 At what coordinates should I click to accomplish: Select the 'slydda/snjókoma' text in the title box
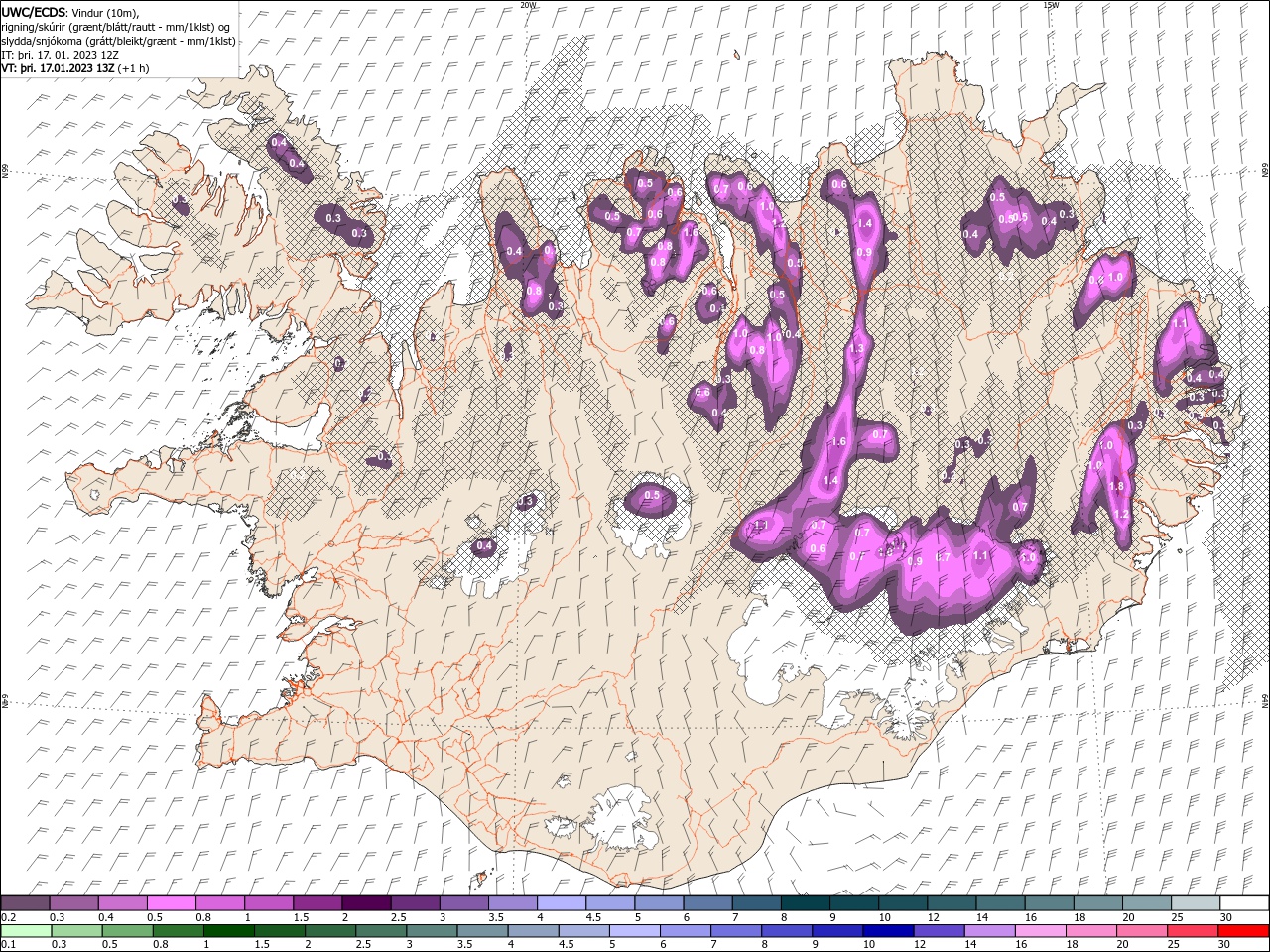tap(41, 41)
